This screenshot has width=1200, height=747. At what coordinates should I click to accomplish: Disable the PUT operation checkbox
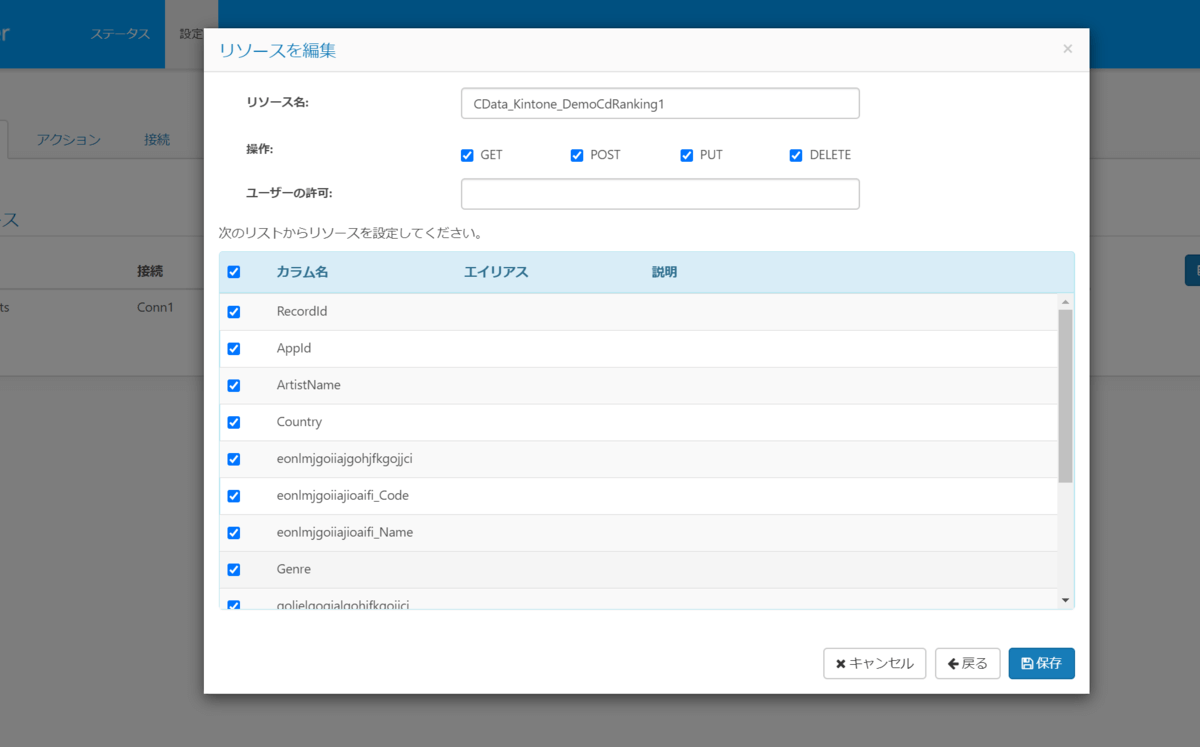coord(687,156)
